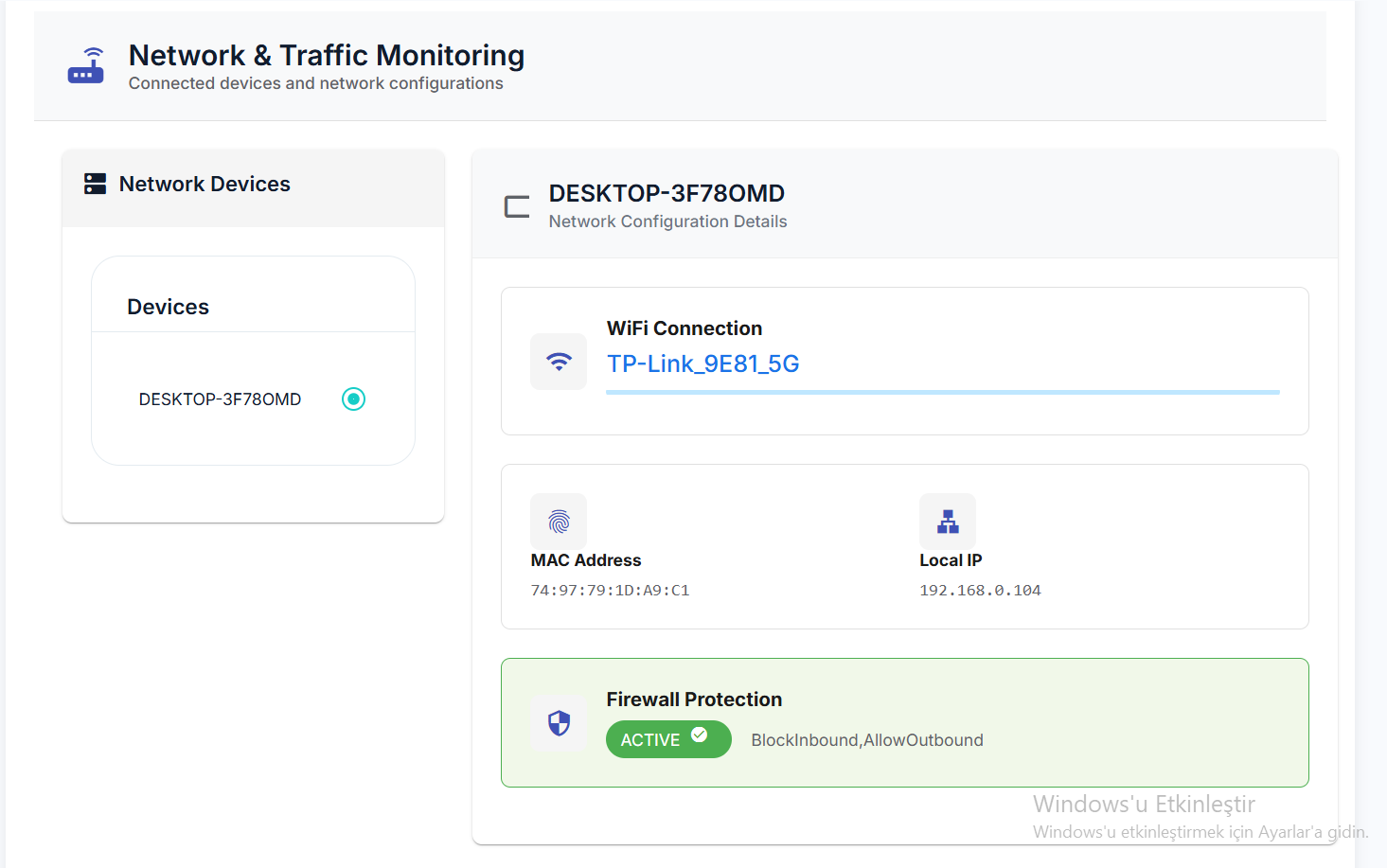Click the shield icon in Firewall Protection card

click(559, 722)
